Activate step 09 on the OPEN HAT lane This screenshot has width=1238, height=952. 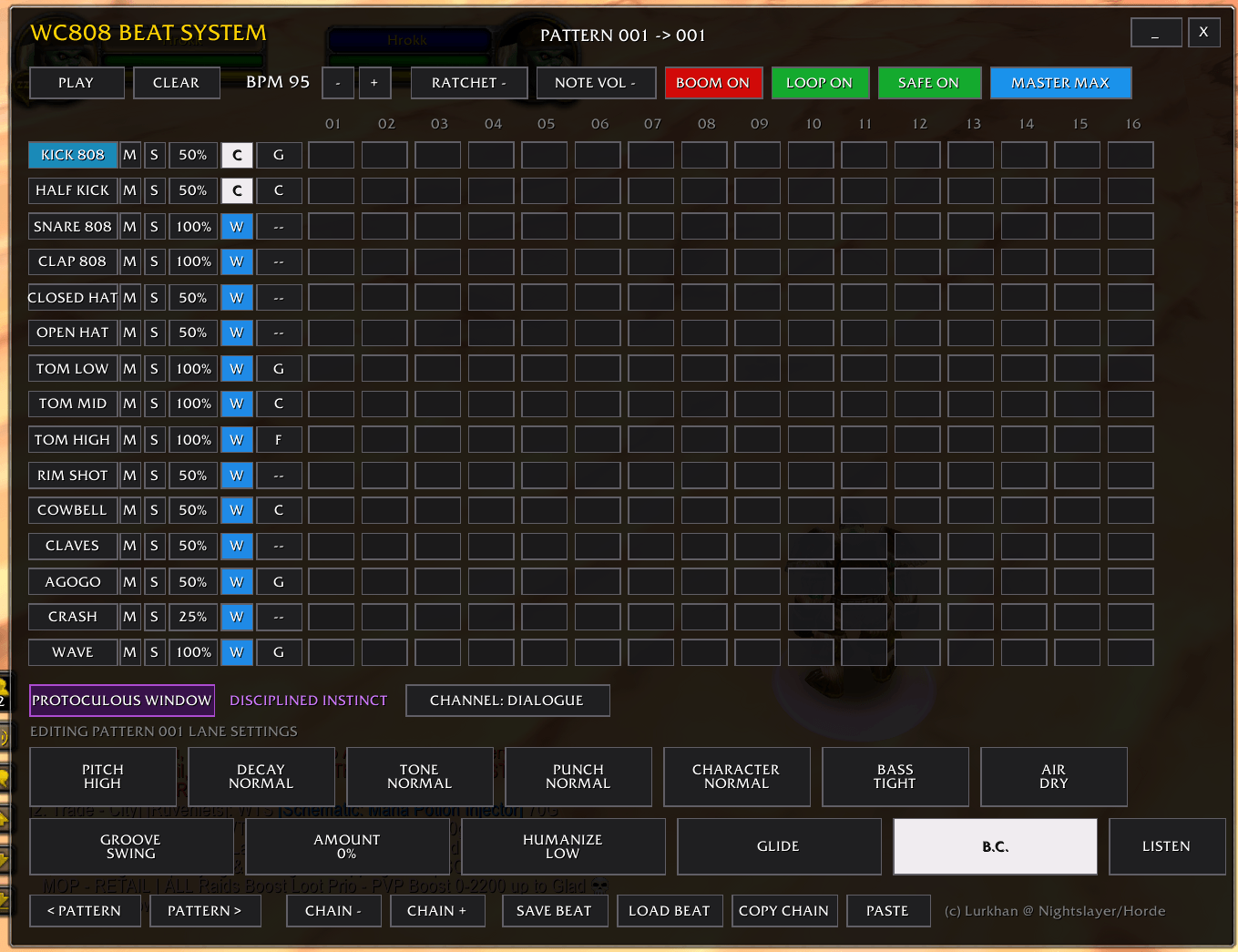click(x=758, y=333)
